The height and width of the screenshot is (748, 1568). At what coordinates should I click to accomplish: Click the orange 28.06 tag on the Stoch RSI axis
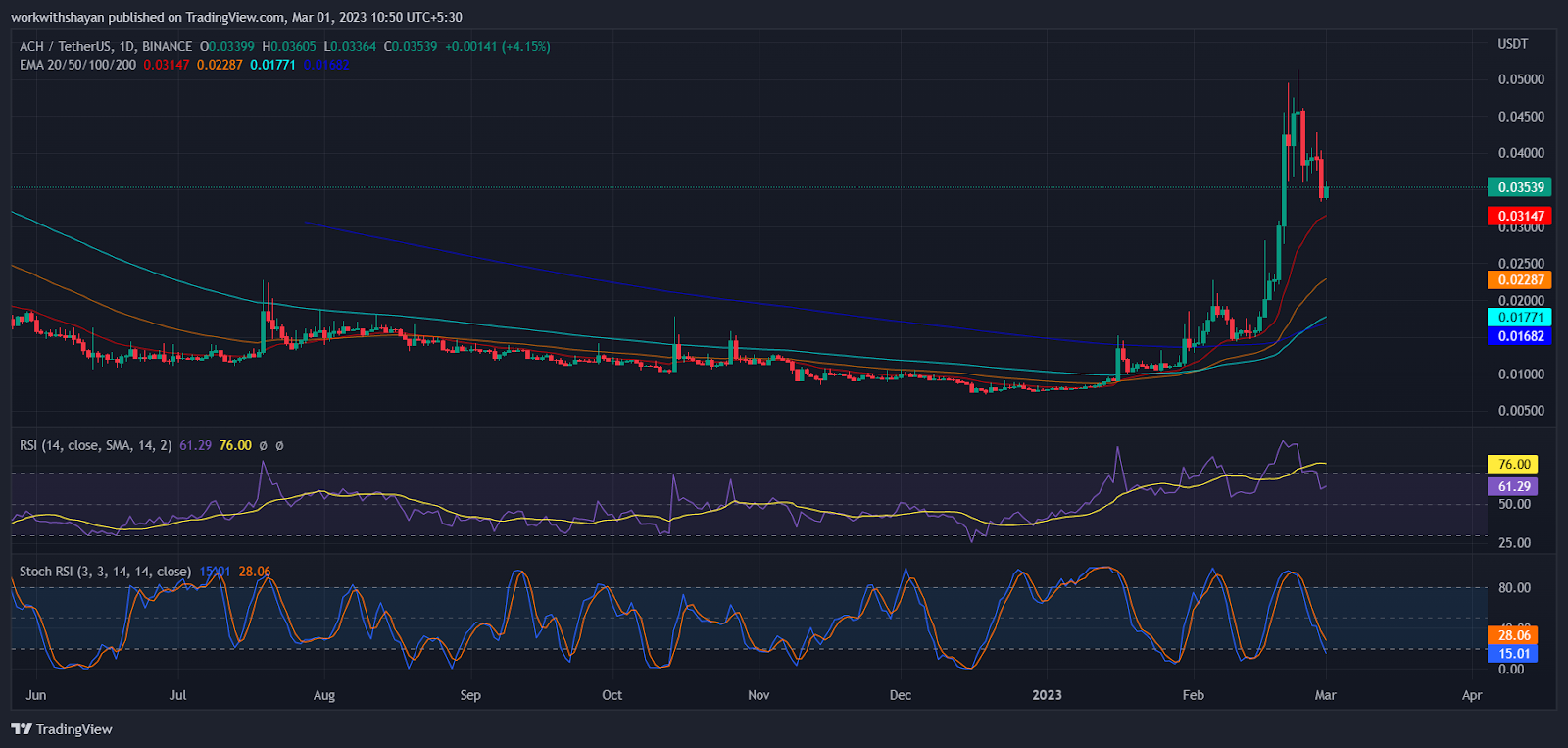(1513, 635)
